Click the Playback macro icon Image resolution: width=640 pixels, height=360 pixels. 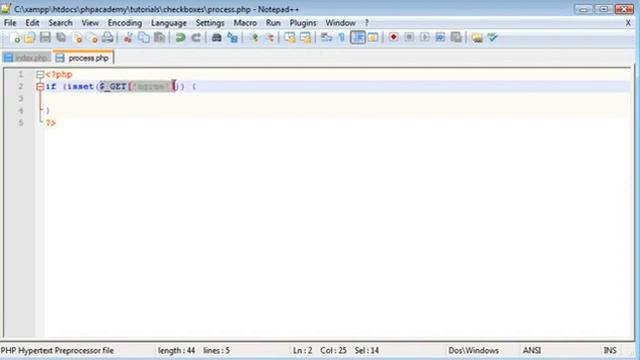tap(424, 38)
